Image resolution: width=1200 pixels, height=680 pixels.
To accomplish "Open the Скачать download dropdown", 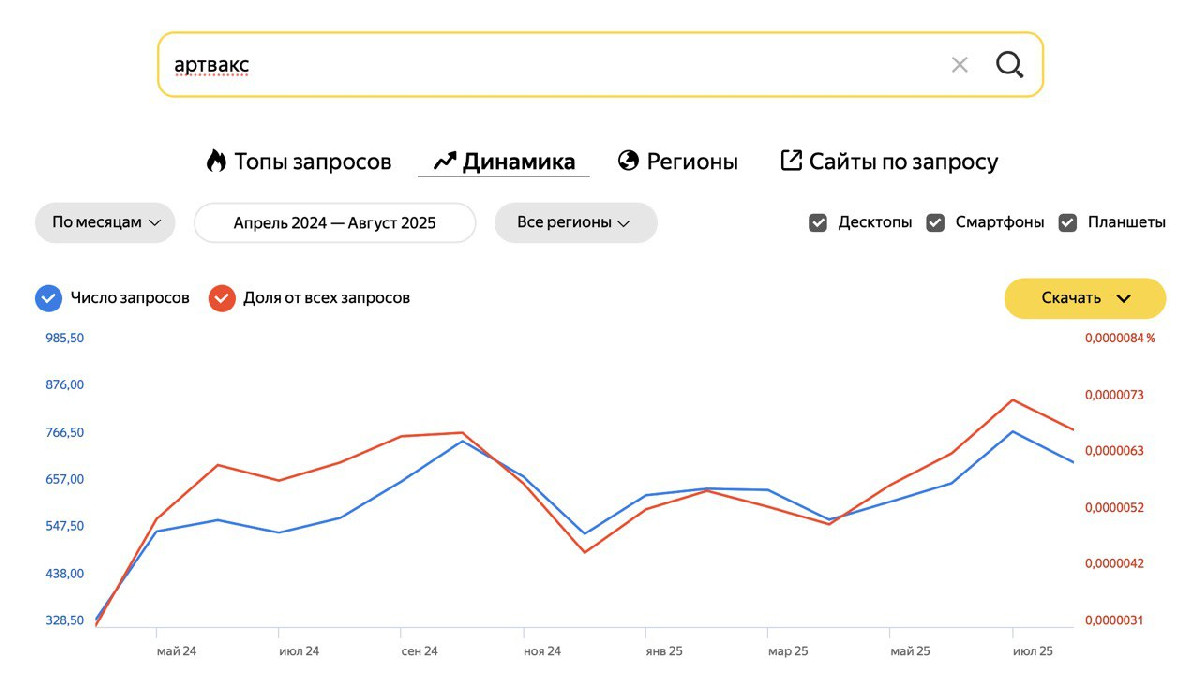I will pos(1085,298).
